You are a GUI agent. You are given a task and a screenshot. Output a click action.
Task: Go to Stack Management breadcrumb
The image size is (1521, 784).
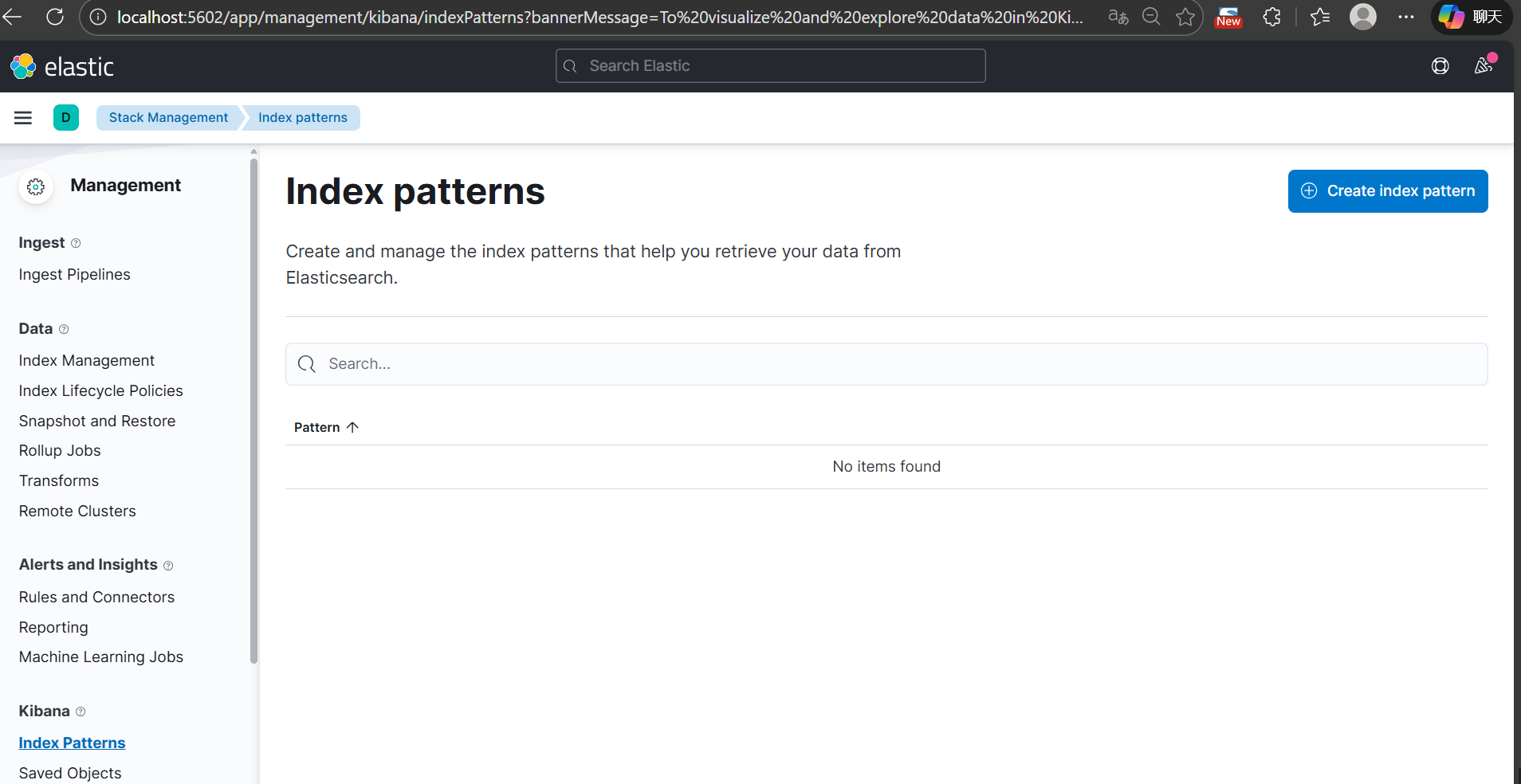[x=168, y=118]
